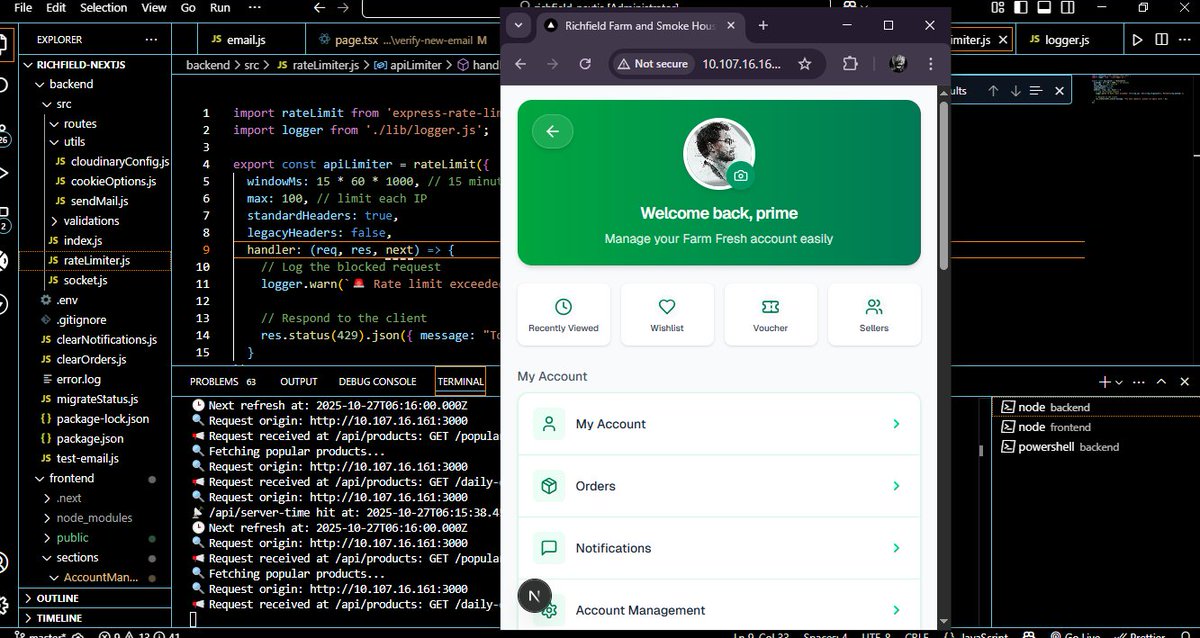This screenshot has width=1200, height=638.
Task: Open the browser tab search dropdown
Action: [x=518, y=25]
